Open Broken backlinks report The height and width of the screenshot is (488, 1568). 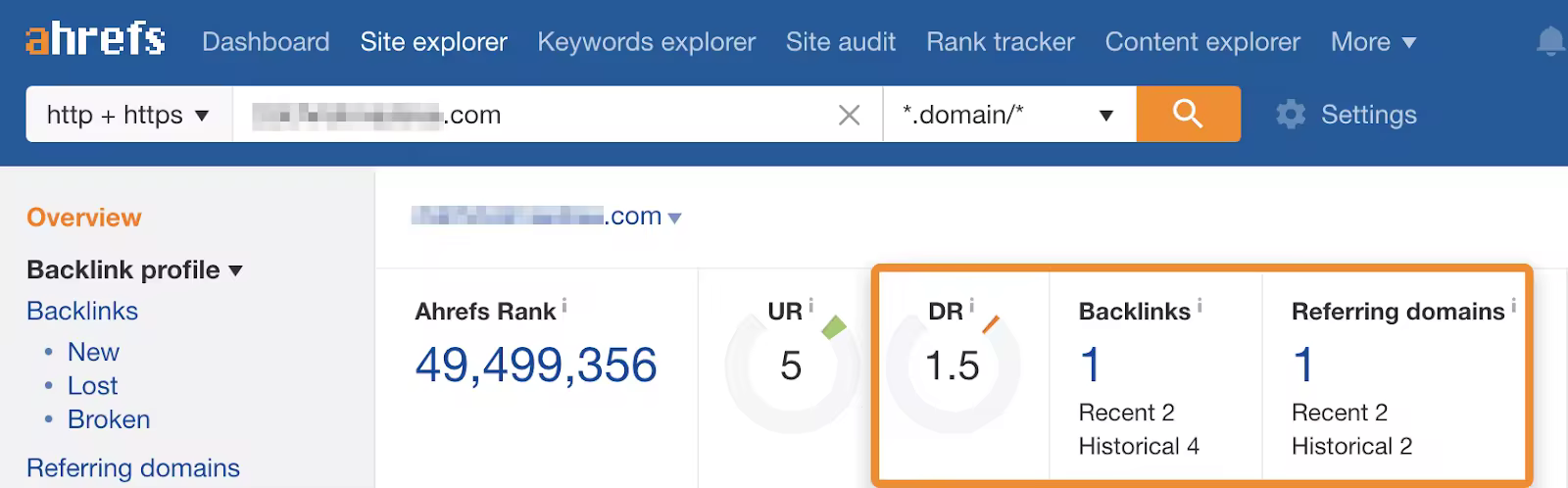coord(109,419)
